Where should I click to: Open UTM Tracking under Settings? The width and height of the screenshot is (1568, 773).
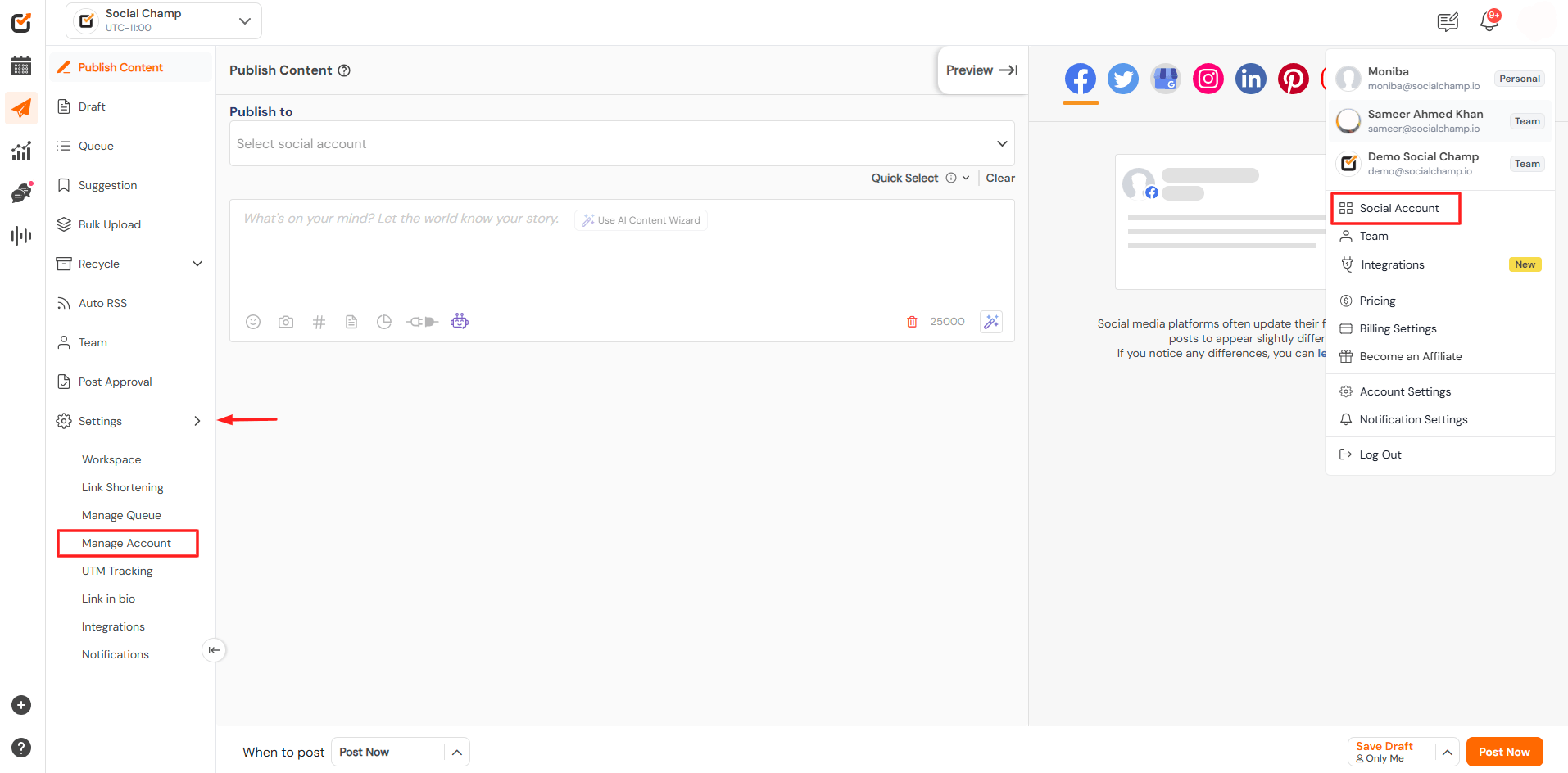click(x=117, y=571)
